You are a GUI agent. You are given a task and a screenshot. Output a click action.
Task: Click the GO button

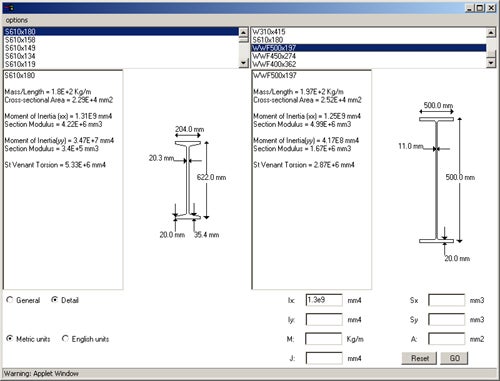pos(454,358)
